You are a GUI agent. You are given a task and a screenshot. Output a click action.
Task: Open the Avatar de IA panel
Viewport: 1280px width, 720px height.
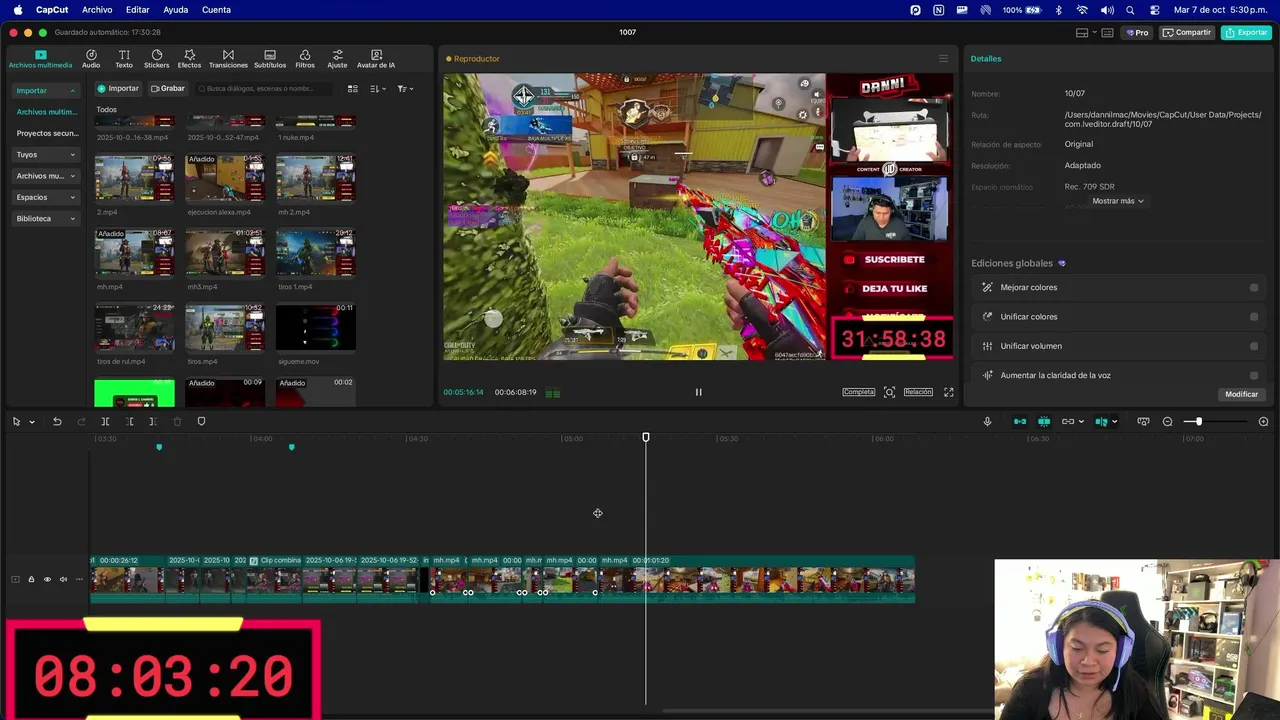[x=376, y=59]
